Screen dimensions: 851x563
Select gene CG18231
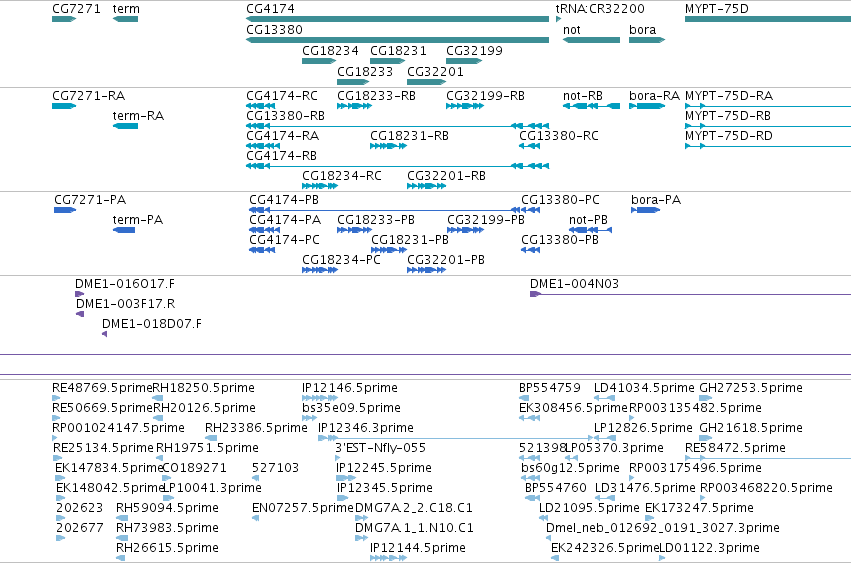point(388,61)
